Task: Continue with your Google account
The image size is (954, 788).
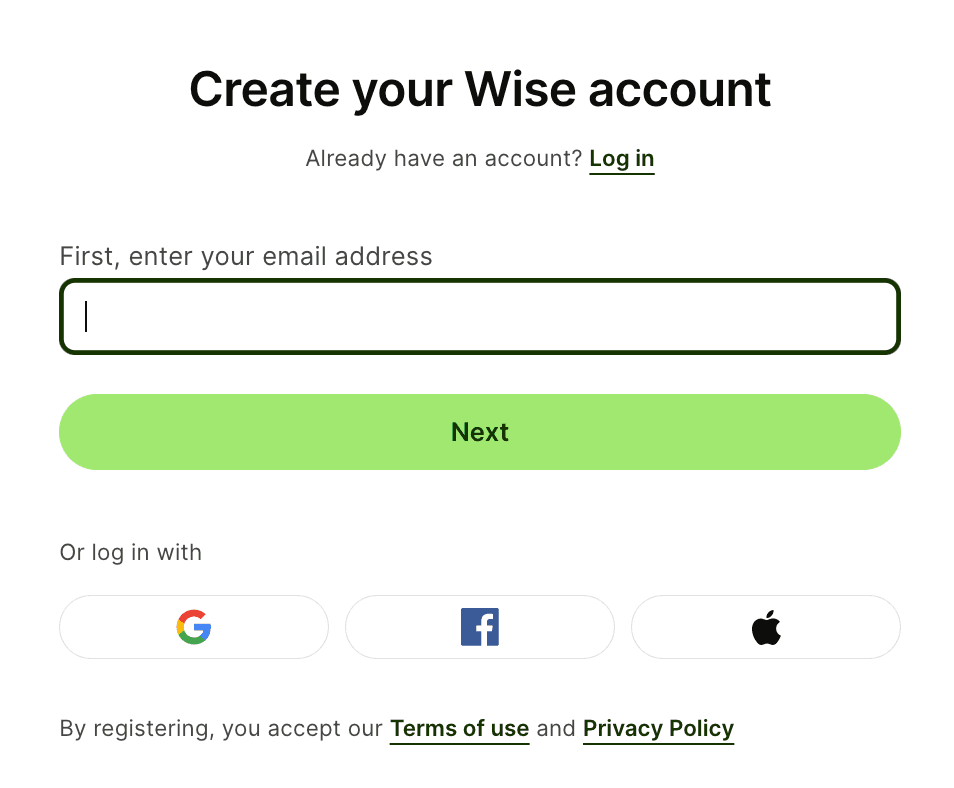Action: pyautogui.click(x=194, y=627)
